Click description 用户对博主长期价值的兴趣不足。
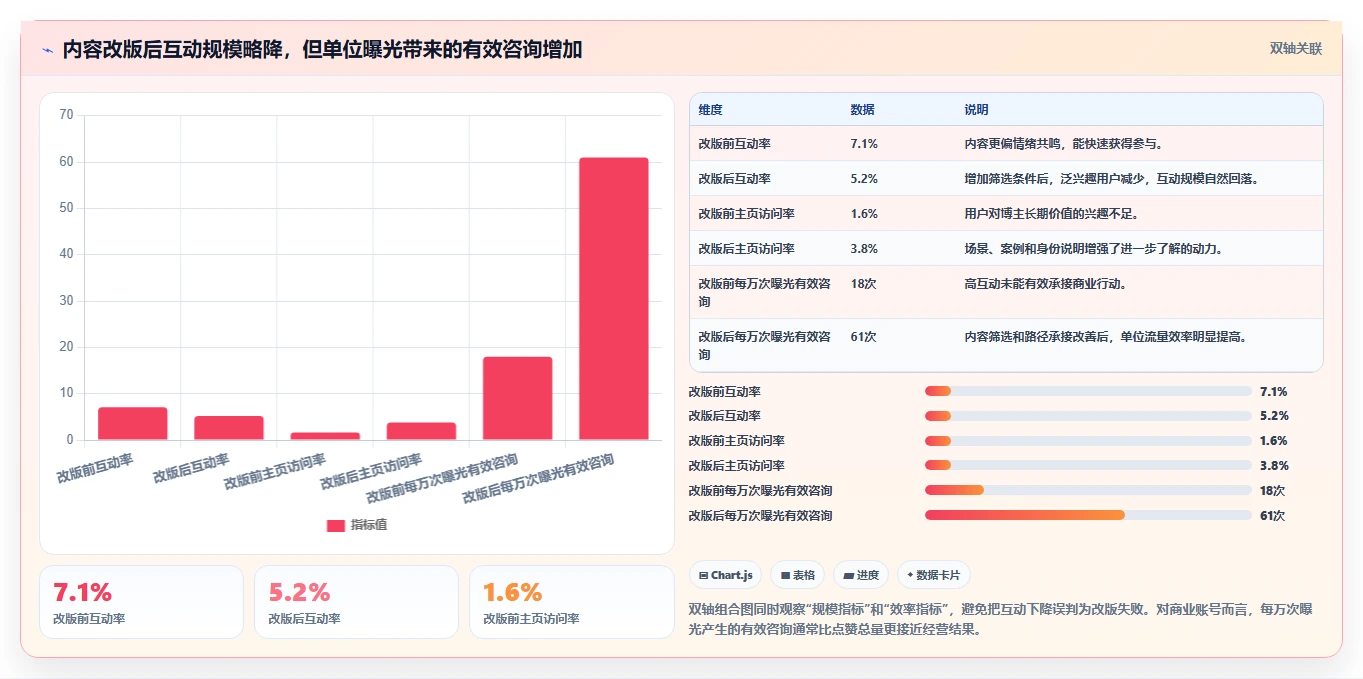The image size is (1363, 679). [x=1052, y=214]
